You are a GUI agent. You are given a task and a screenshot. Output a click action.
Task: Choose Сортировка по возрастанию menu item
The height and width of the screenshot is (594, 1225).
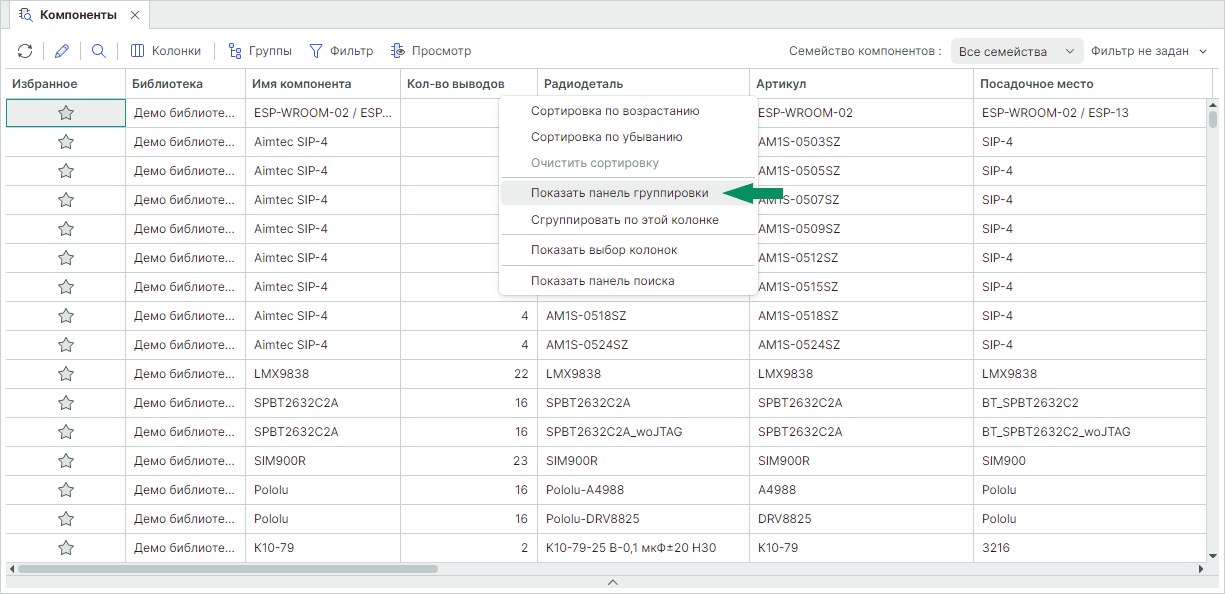[x=627, y=111]
